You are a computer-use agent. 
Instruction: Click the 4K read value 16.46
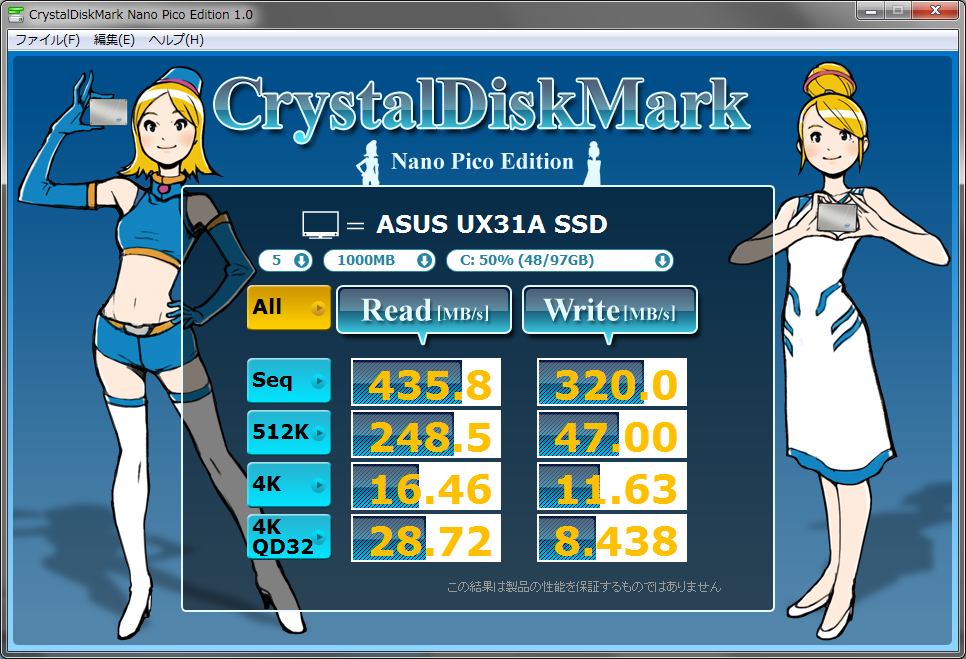[426, 486]
